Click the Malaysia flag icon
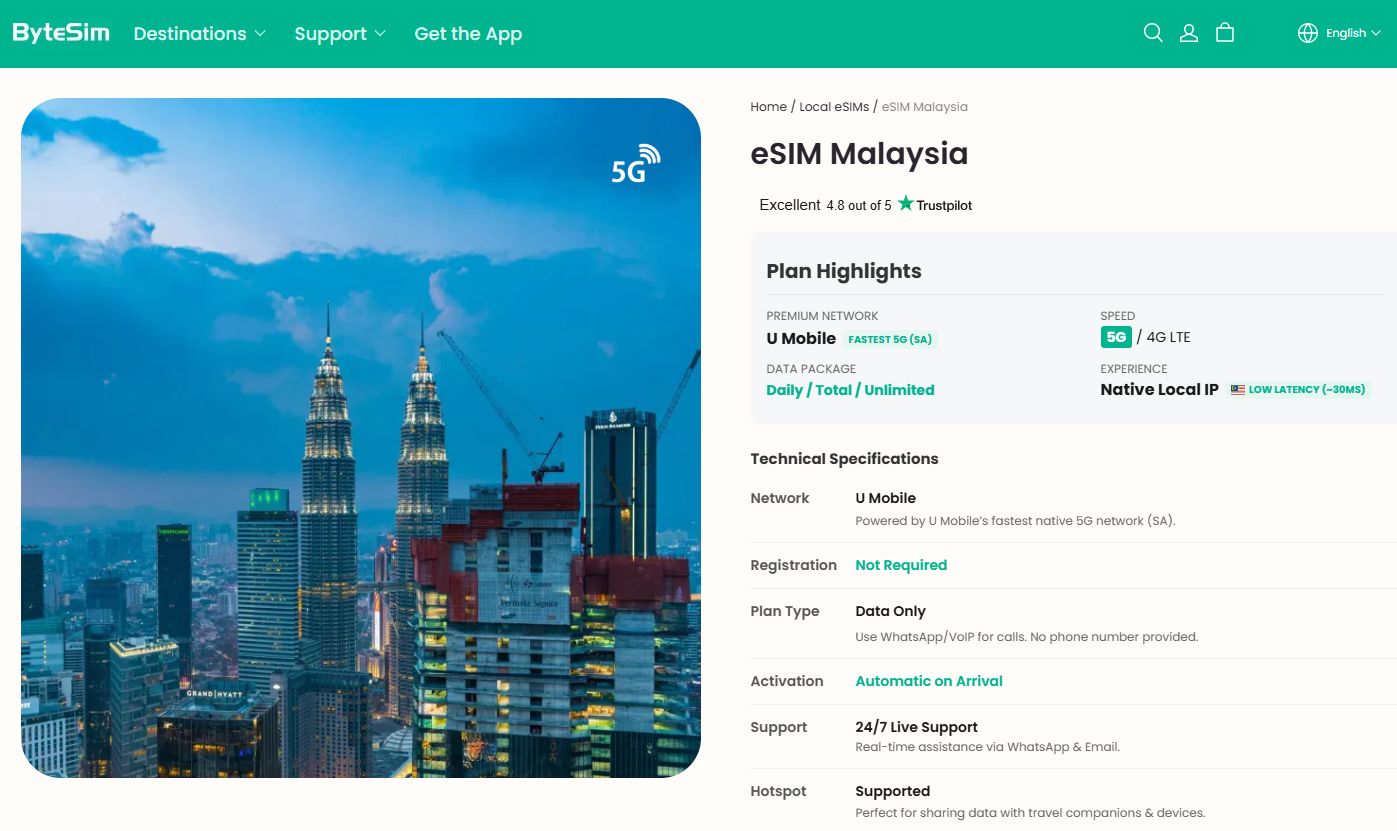The width and height of the screenshot is (1397, 831). [1238, 390]
